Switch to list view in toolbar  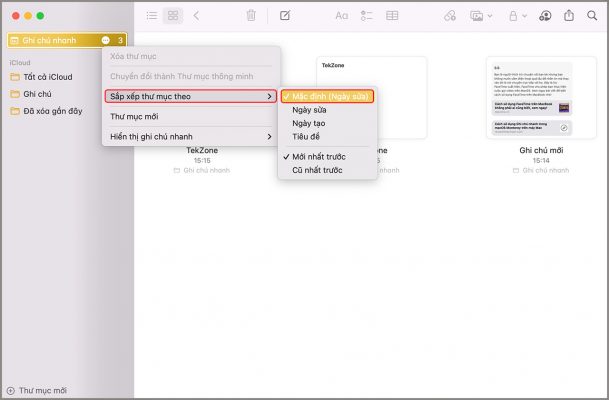[x=152, y=16]
